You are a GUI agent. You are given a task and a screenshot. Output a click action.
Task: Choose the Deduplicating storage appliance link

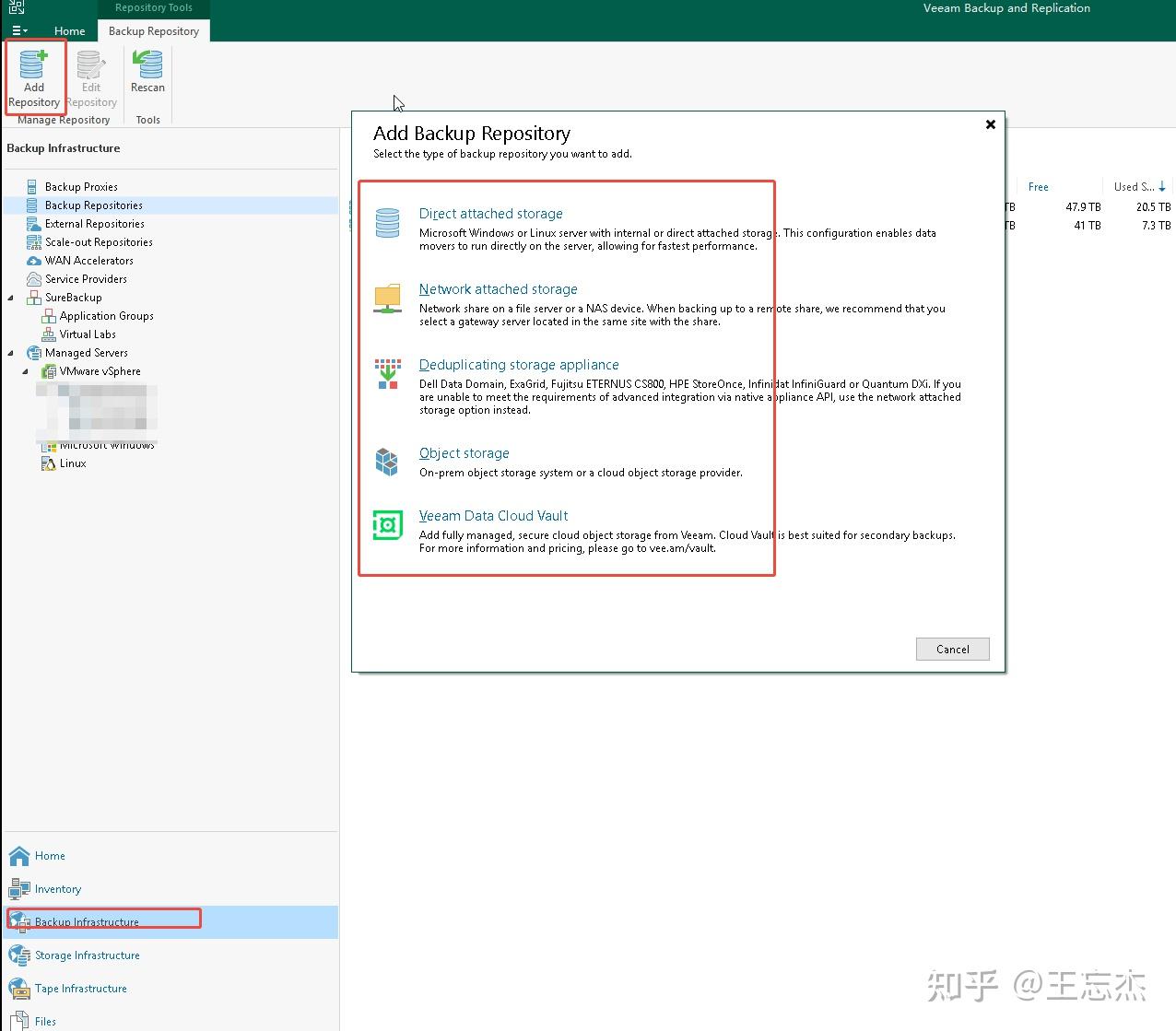[x=519, y=365]
